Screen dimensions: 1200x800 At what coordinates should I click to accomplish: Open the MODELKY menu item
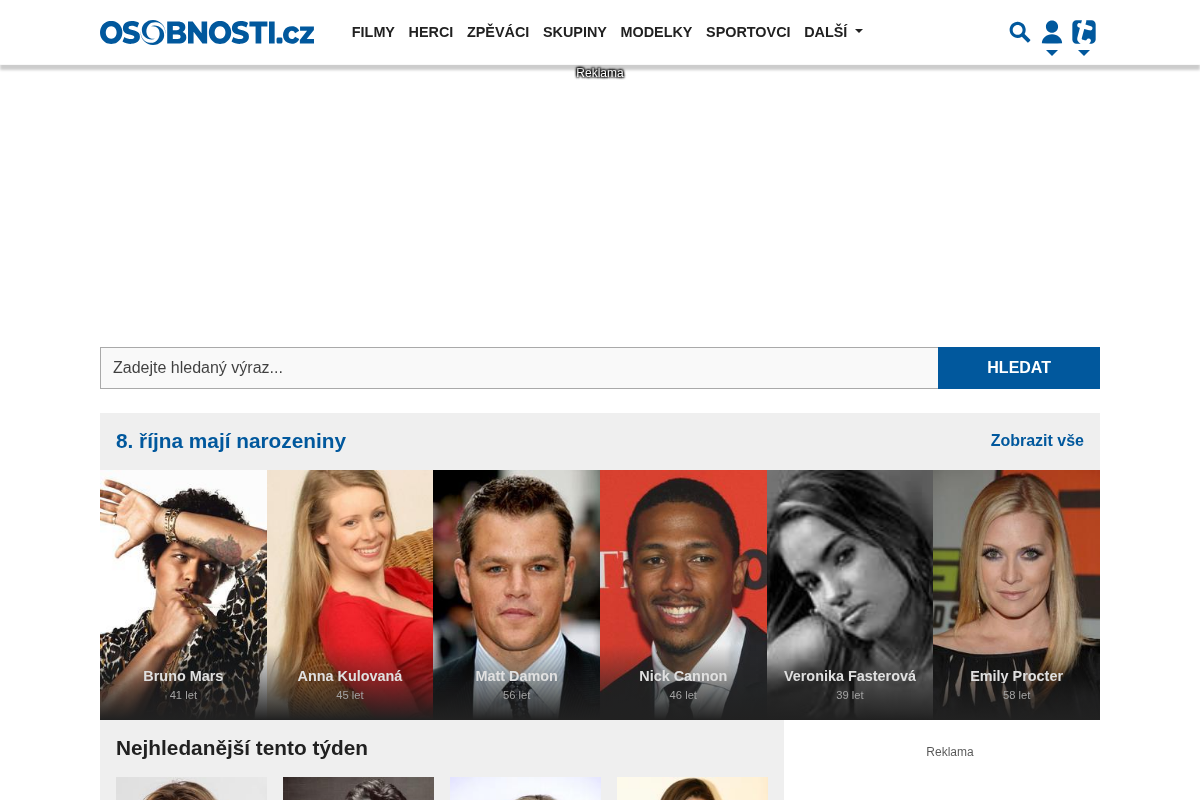(656, 32)
